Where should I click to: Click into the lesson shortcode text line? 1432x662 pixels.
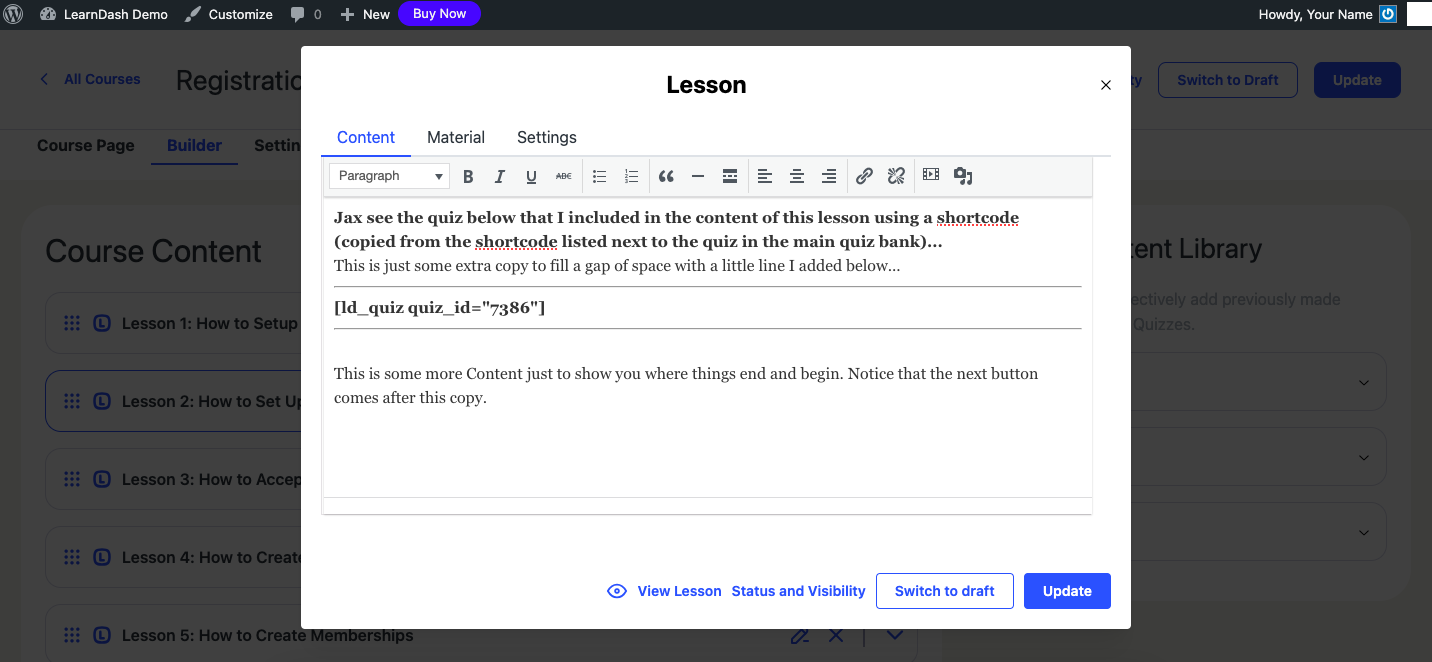click(440, 308)
